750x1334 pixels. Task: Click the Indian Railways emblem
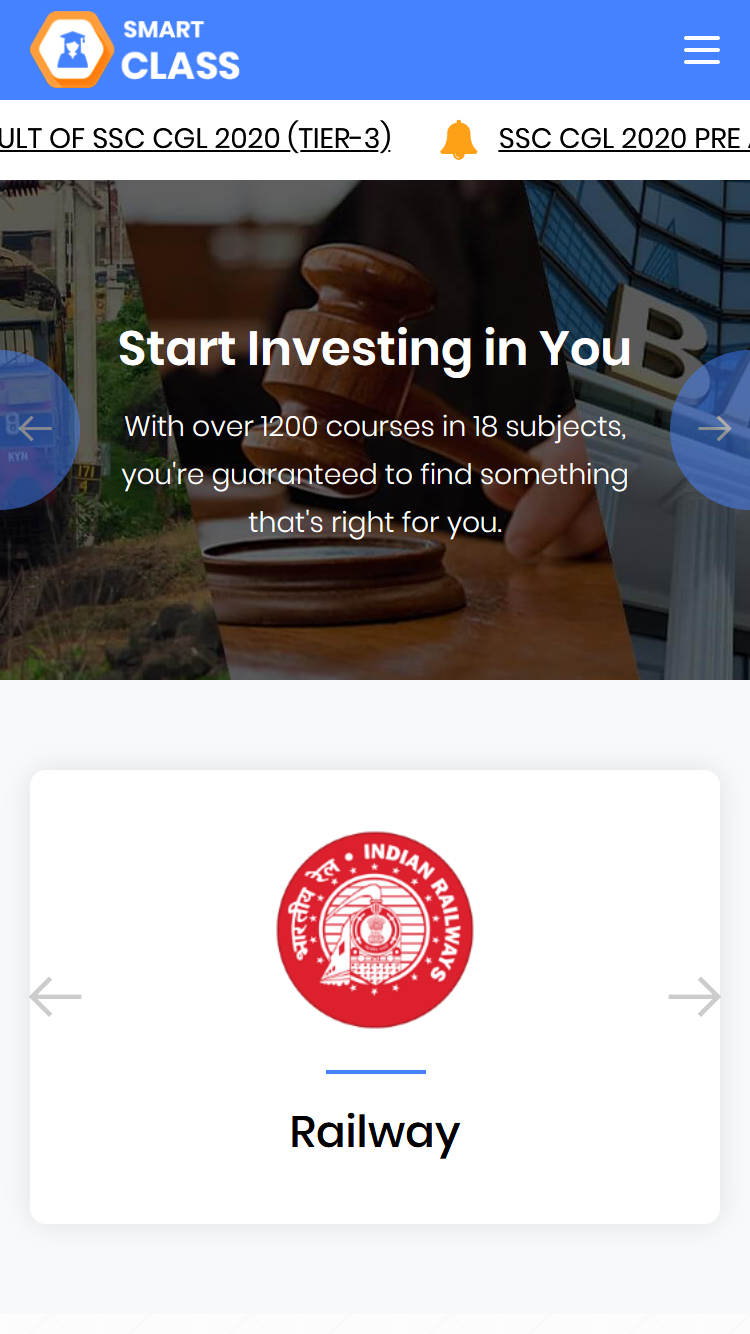tap(375, 930)
